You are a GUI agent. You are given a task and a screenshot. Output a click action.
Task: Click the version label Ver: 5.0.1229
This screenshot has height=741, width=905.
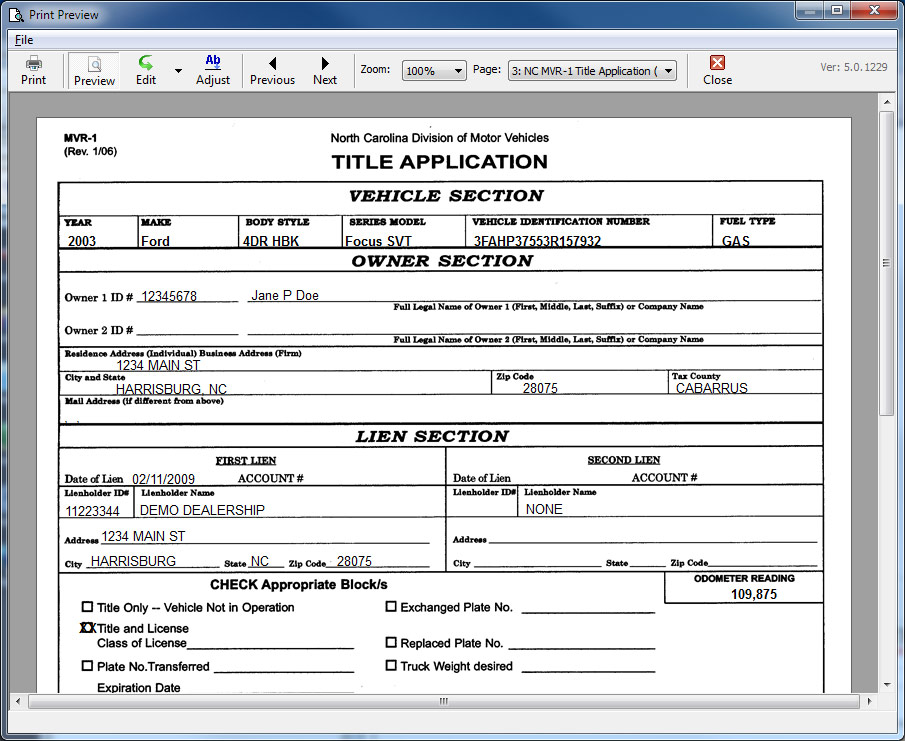tap(854, 67)
